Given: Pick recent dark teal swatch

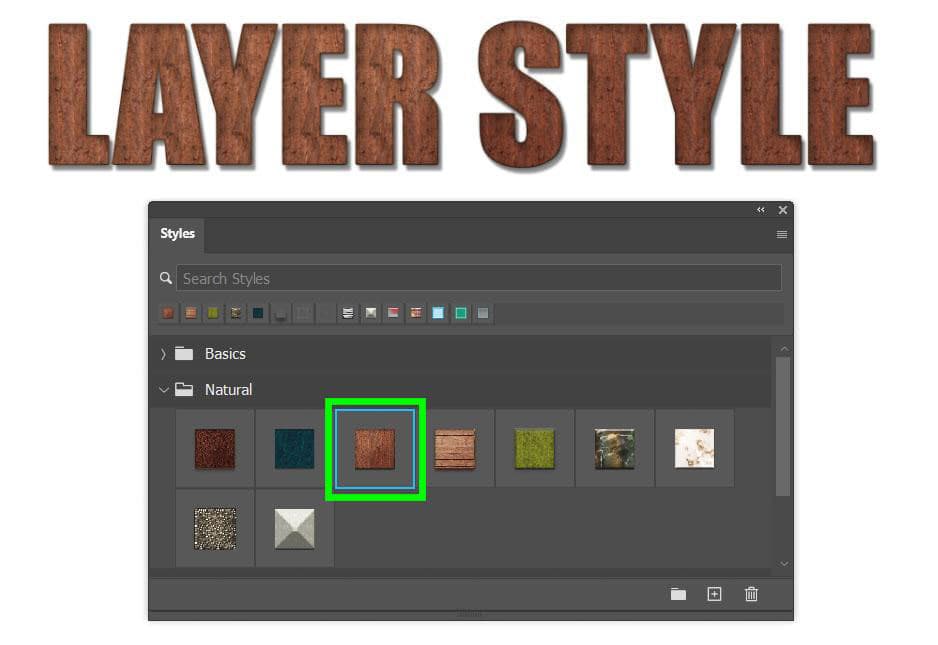Looking at the screenshot, I should 258,313.
